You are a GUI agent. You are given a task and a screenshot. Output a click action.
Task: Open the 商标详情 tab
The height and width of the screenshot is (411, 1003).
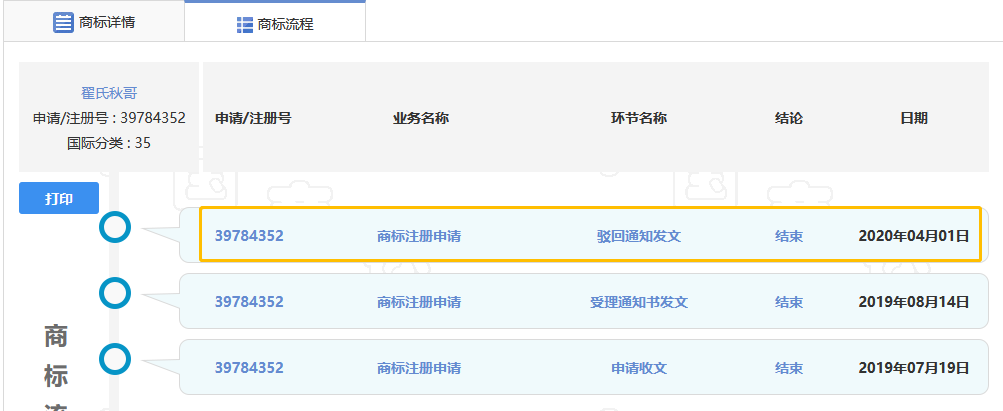(x=94, y=22)
